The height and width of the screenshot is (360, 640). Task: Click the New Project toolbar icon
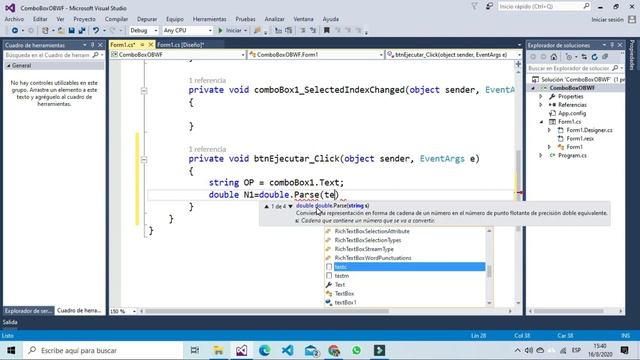tap(45, 31)
